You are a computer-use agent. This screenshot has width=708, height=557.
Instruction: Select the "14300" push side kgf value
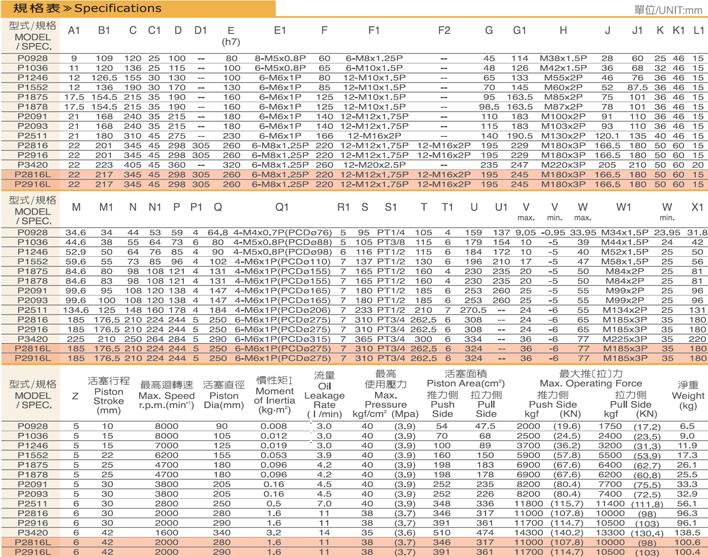528,533
